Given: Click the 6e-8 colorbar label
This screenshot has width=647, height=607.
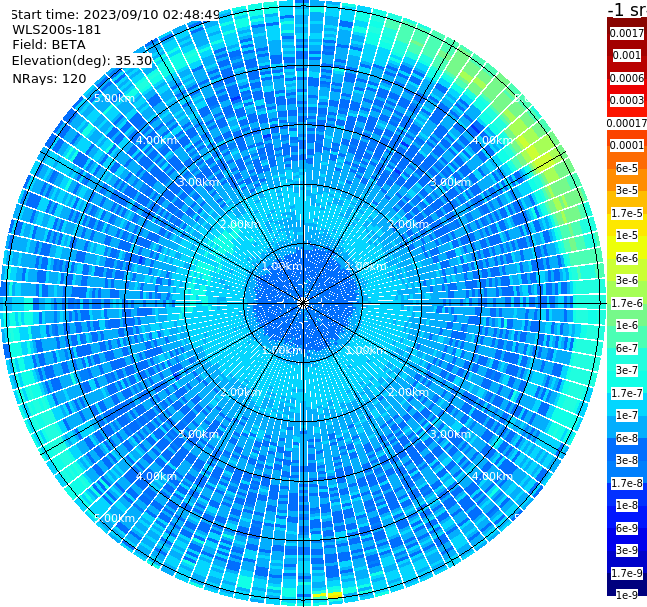Looking at the screenshot, I should (x=627, y=438).
